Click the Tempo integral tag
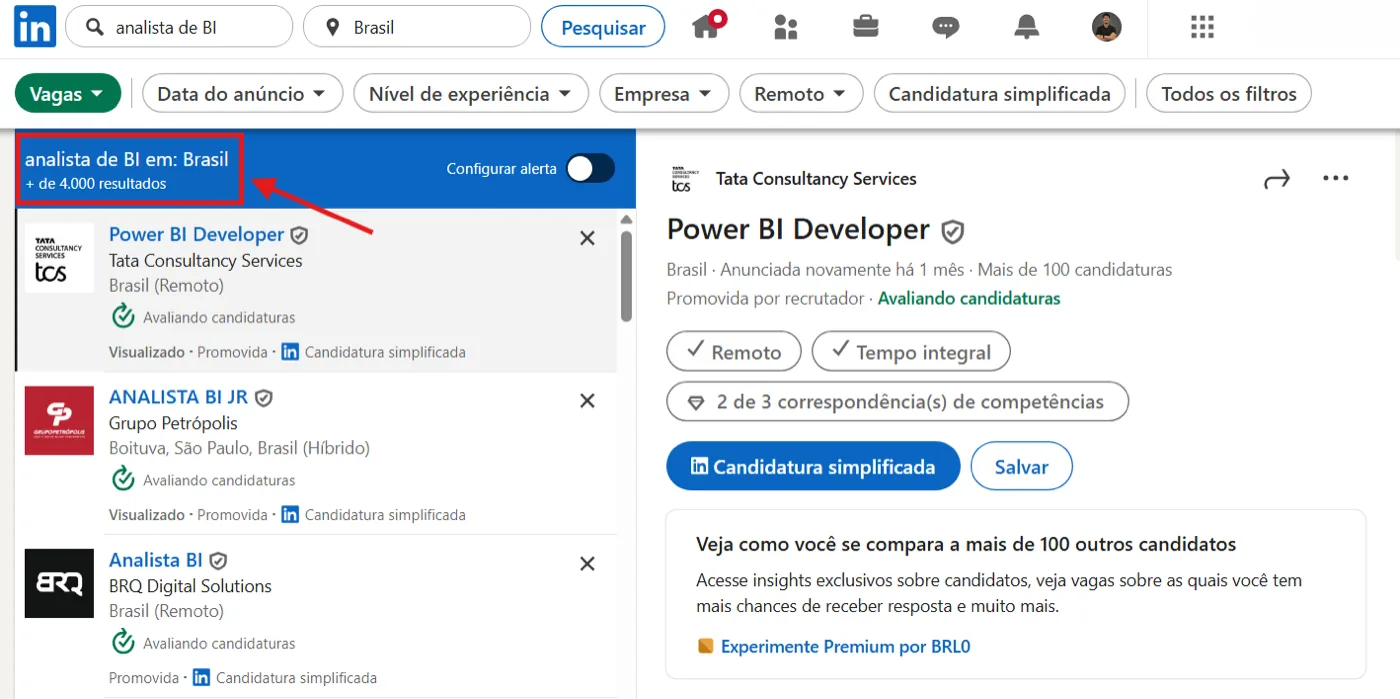The height and width of the screenshot is (699, 1400). click(x=911, y=352)
